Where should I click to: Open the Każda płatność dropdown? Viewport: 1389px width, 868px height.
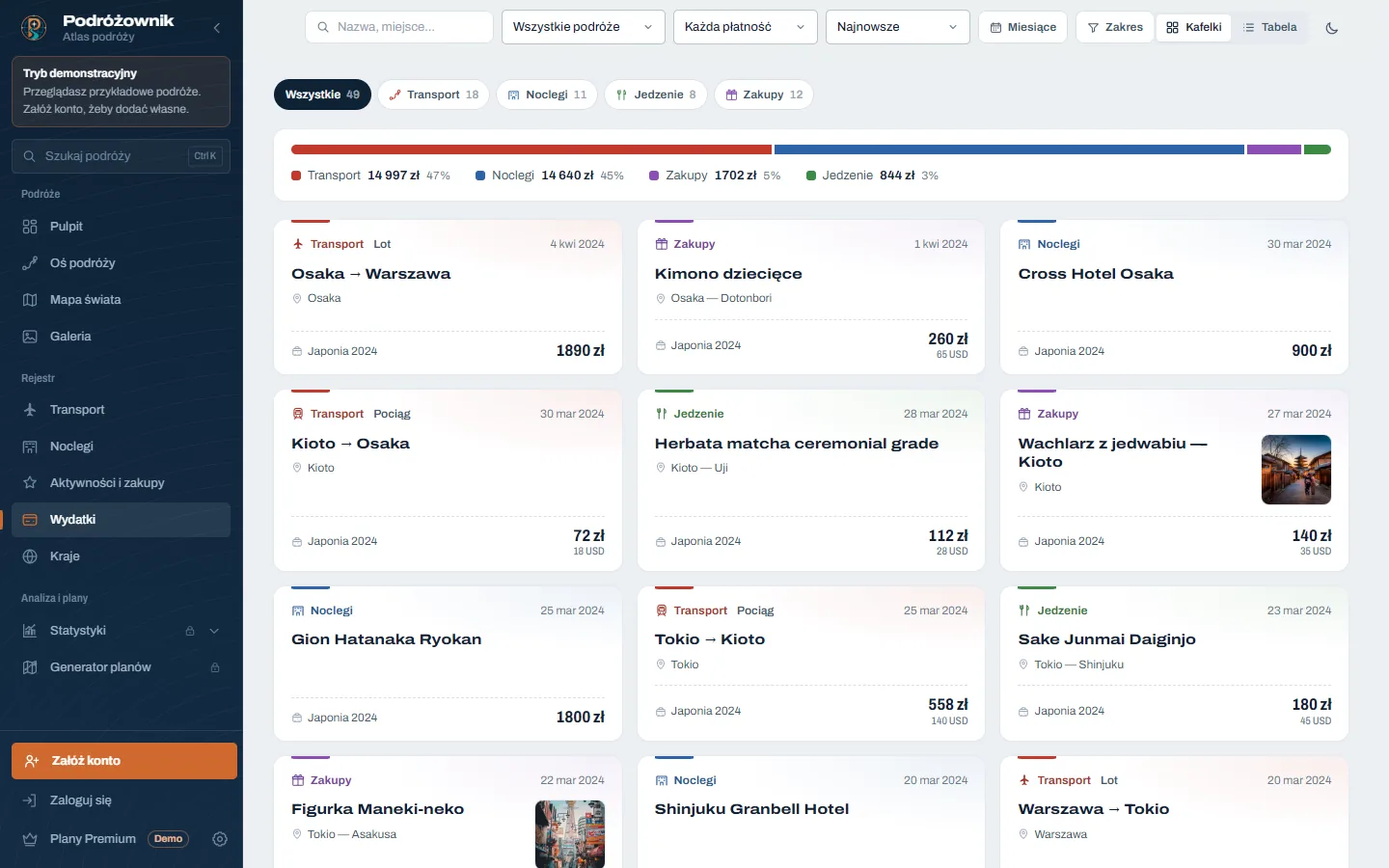pyautogui.click(x=746, y=27)
